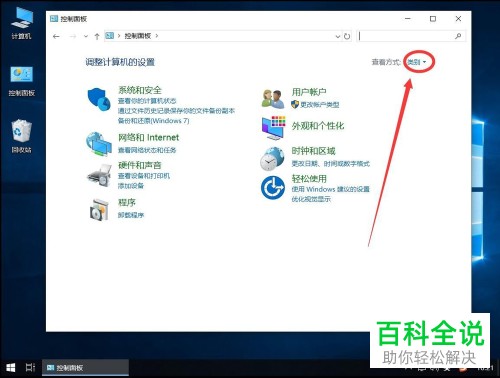Open 更改帐户类型 link
500x378 pixels.
tap(320, 105)
